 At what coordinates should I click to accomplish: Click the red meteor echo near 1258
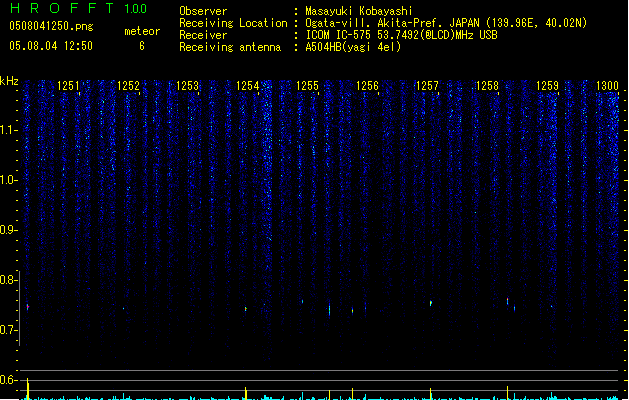[507, 301]
